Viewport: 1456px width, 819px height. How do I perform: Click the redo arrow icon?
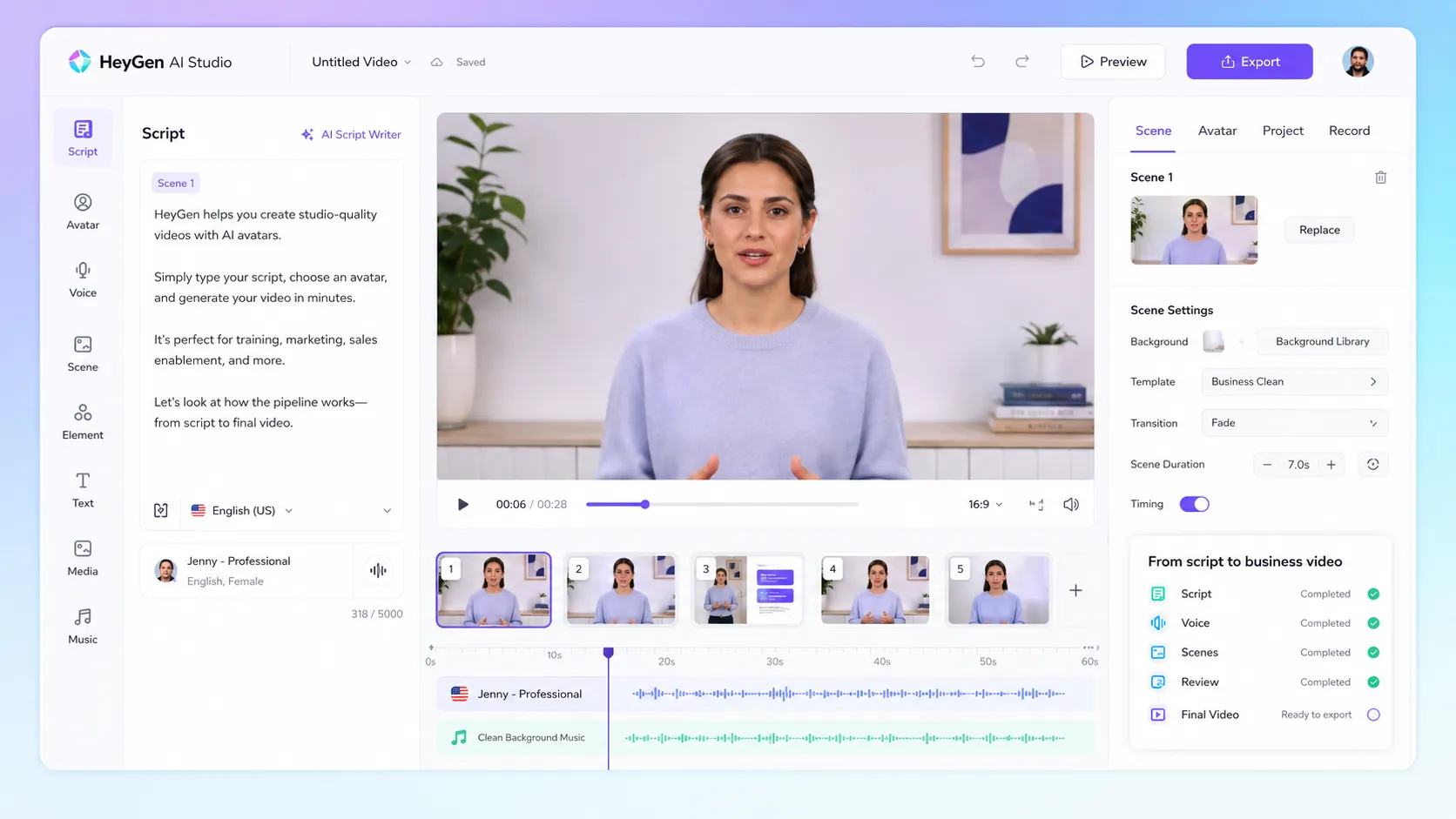point(1022,61)
